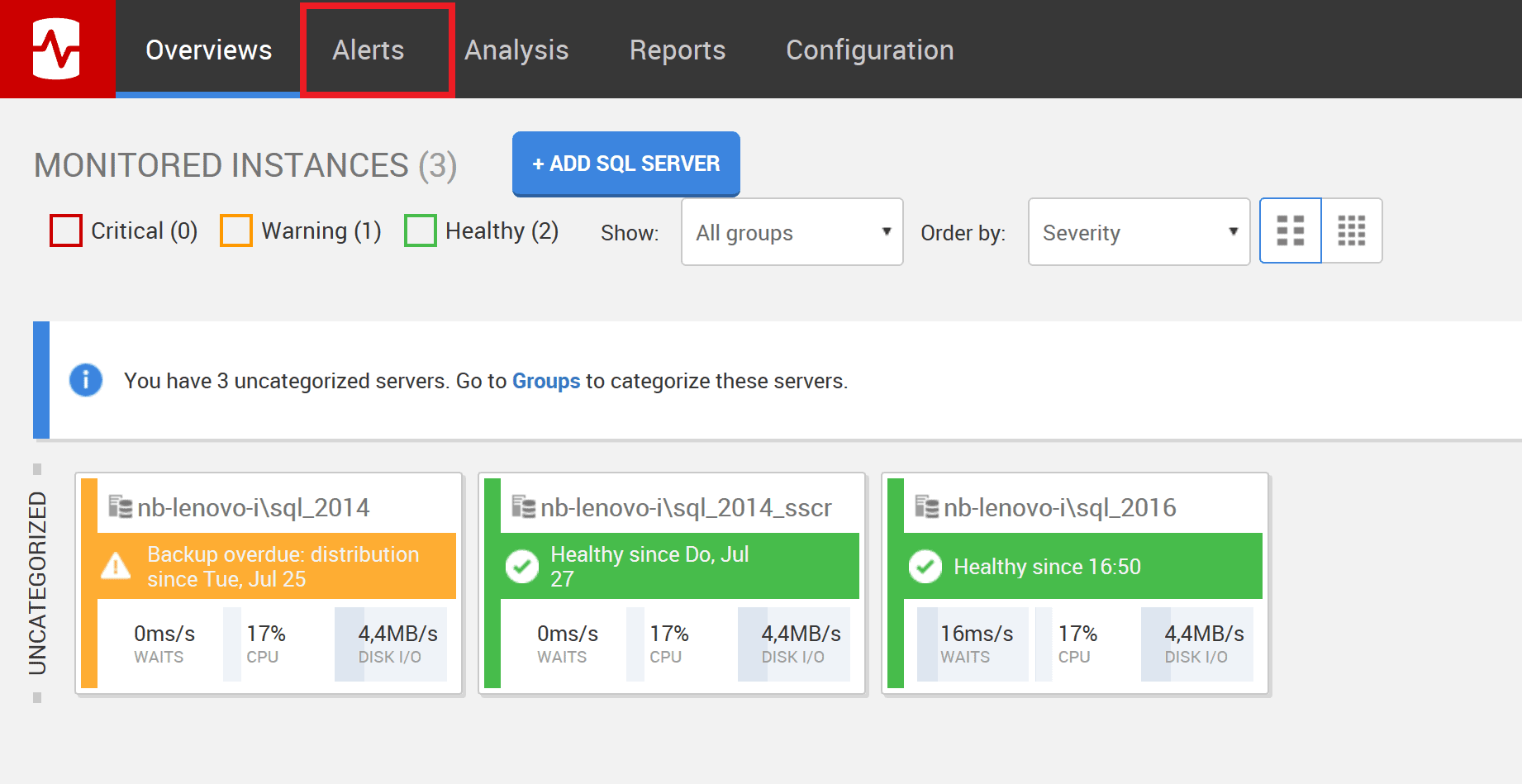This screenshot has height=784, width=1522.
Task: Click server icon beside nb-lenovo-i\sql_2016
Action: (927, 506)
